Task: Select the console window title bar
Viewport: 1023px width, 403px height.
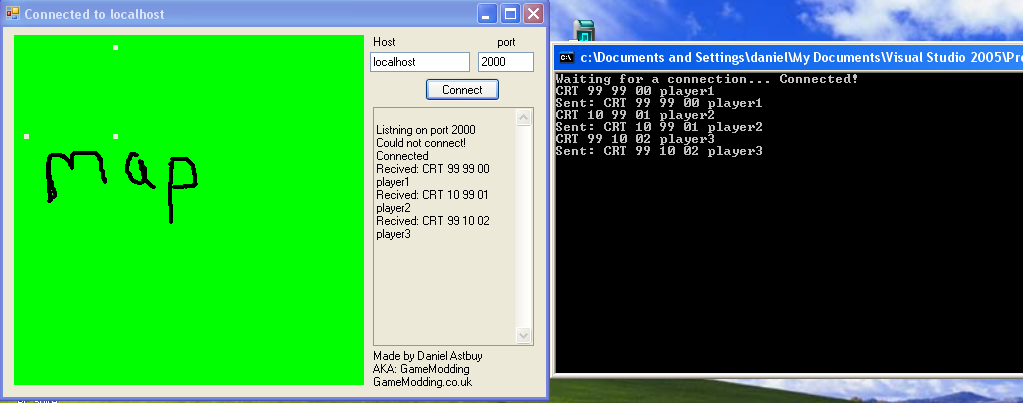Action: point(790,58)
